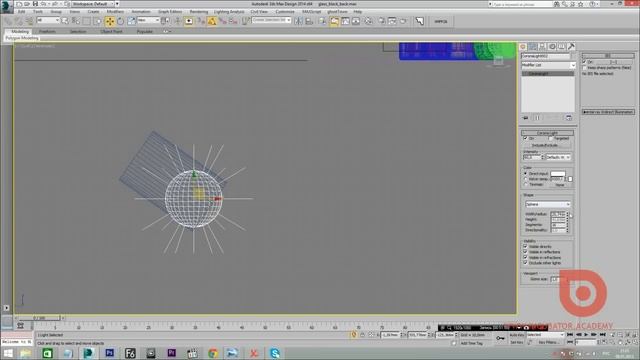Screen dimensions: 640x360
Task: Open the Shape type Sphere dropdown
Action: click(547, 204)
